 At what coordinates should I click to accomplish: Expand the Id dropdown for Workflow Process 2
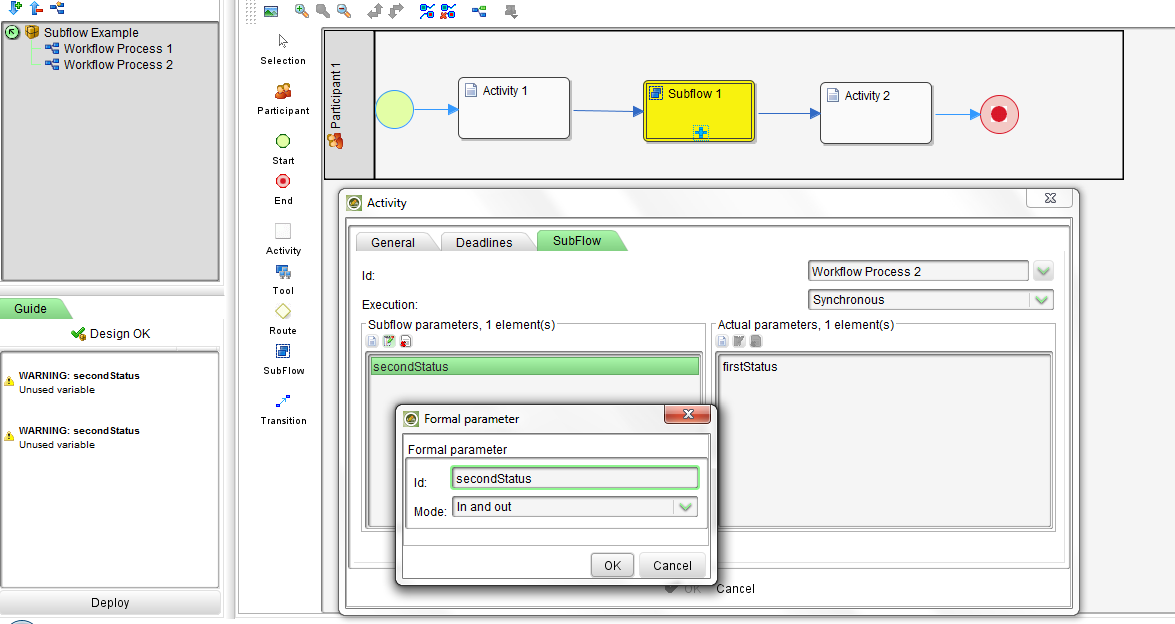[x=1043, y=271]
